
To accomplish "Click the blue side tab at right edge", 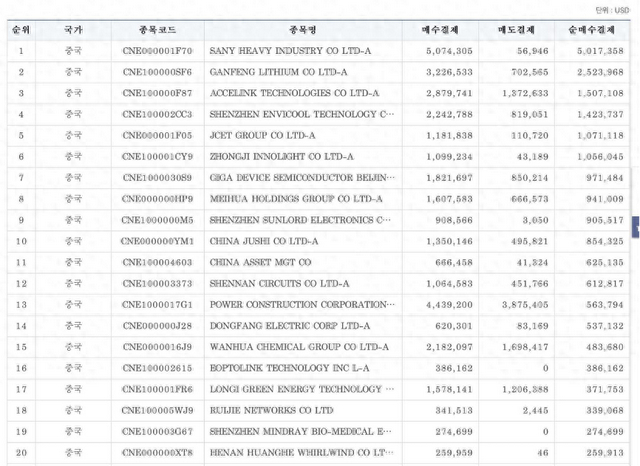I will (x=636, y=227).
